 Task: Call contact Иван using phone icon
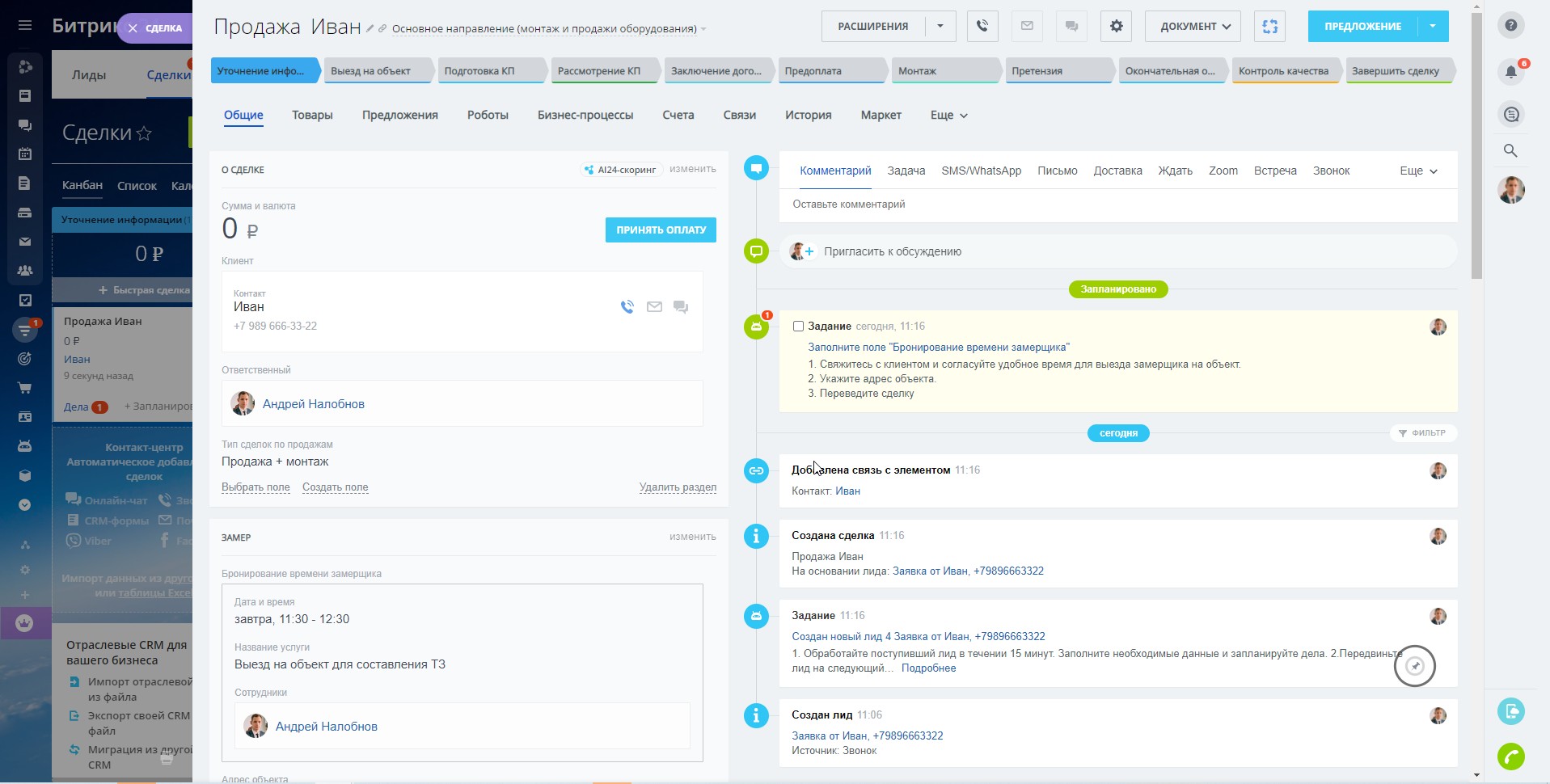[627, 307]
